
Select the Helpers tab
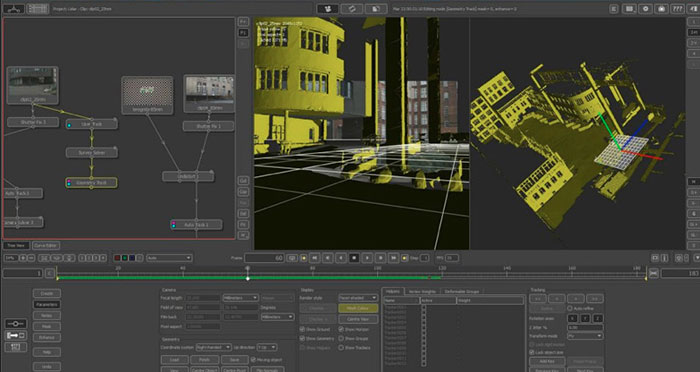coord(393,291)
